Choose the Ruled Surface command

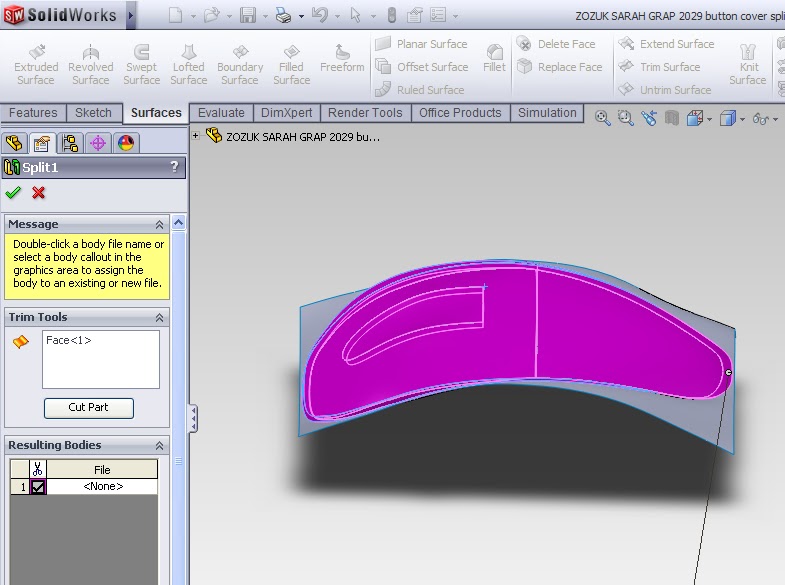[420, 90]
